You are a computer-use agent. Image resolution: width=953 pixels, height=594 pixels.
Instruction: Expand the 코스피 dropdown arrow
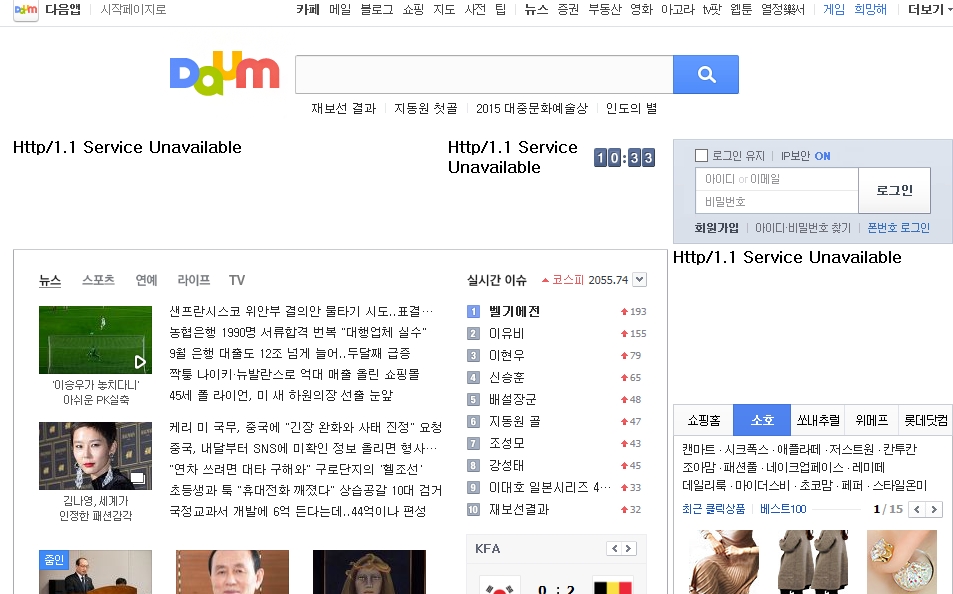639,280
